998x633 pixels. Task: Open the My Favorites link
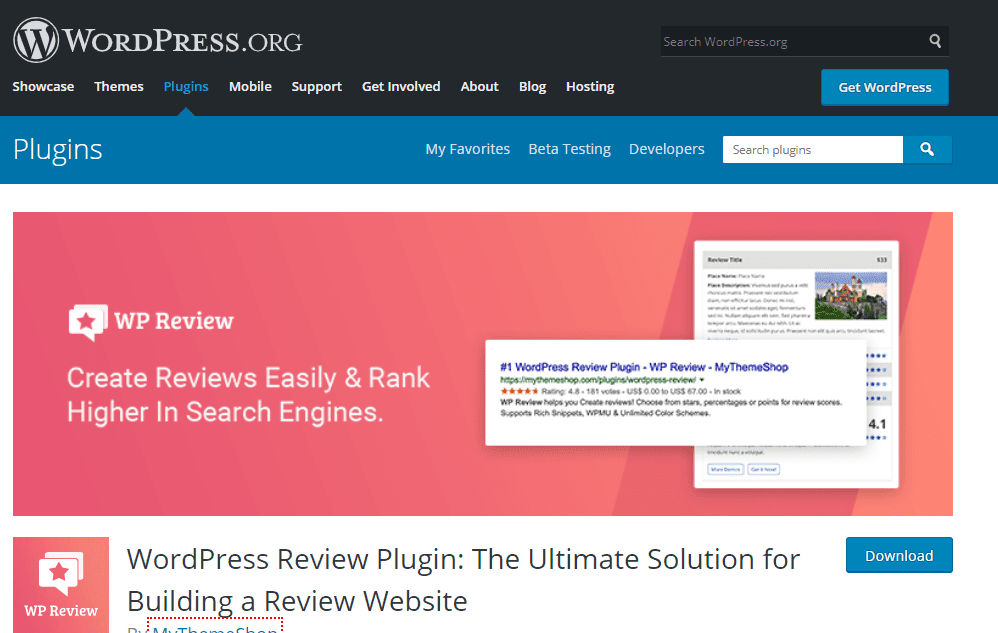(467, 149)
